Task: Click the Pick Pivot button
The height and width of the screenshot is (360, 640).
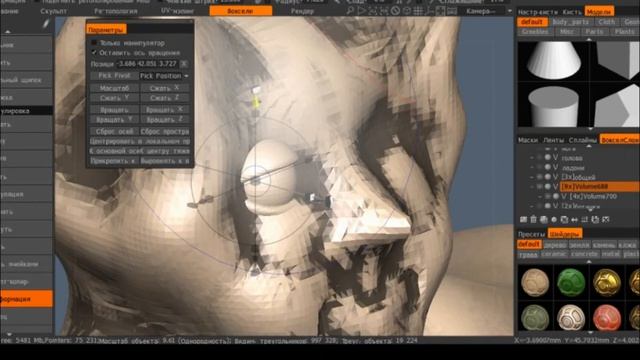Action: (114, 76)
